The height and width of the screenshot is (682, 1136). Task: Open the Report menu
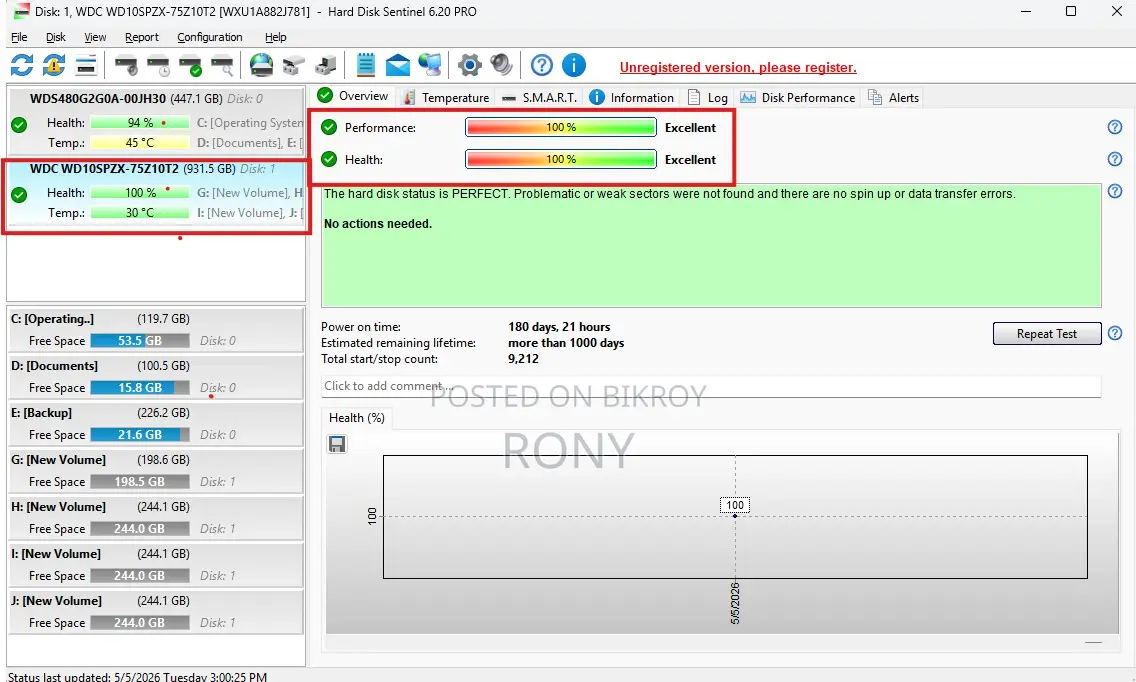click(141, 37)
